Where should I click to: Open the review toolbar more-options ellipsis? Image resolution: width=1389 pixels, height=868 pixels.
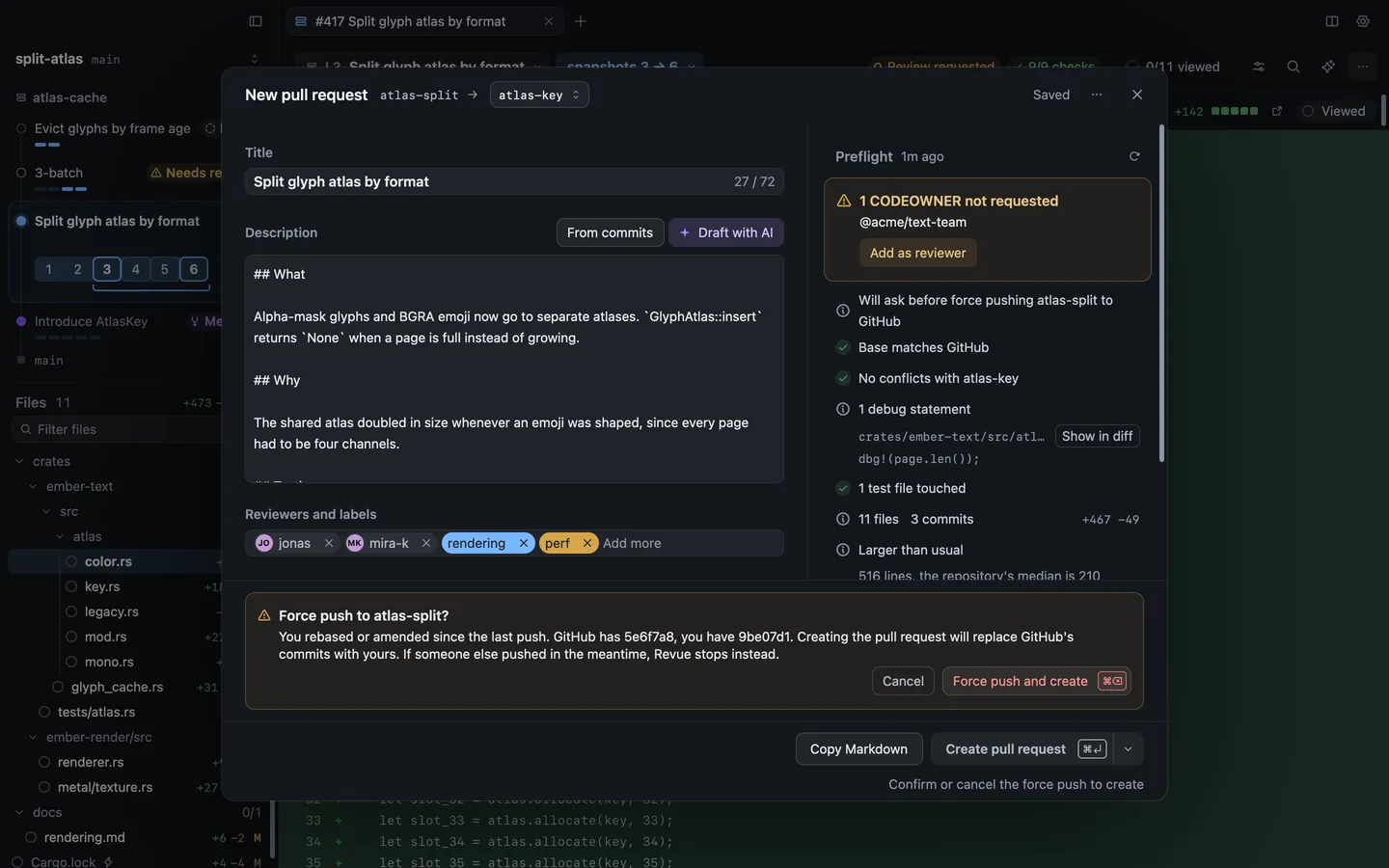(x=1363, y=67)
